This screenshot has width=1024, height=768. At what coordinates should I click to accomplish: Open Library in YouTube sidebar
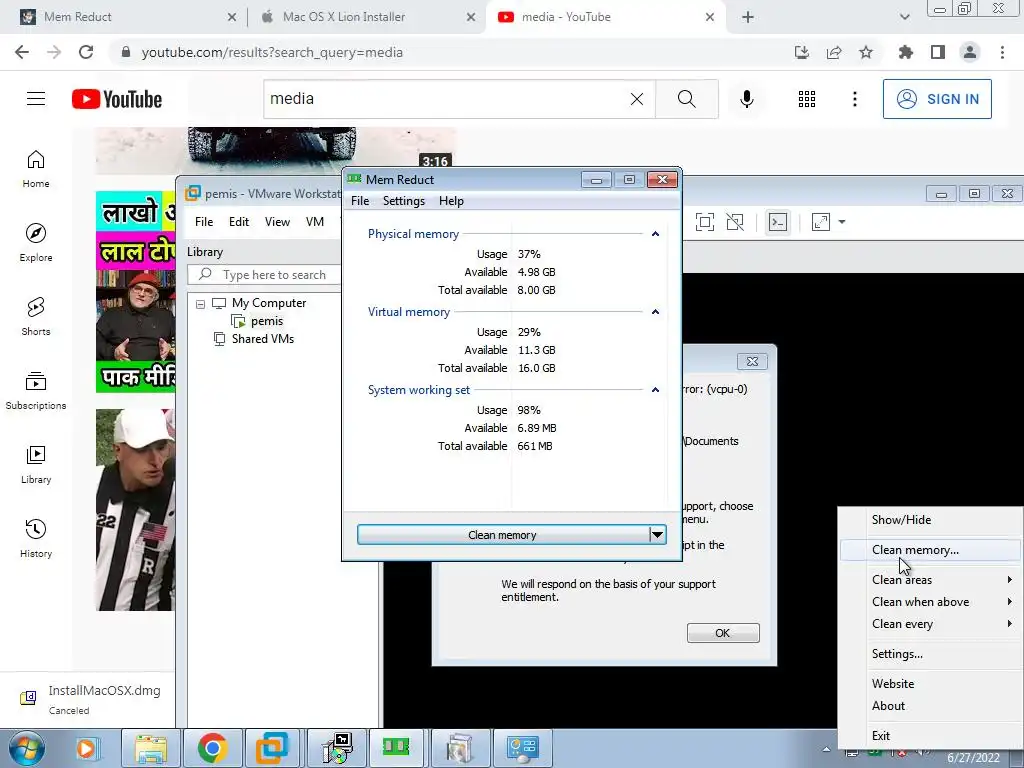tap(36, 464)
